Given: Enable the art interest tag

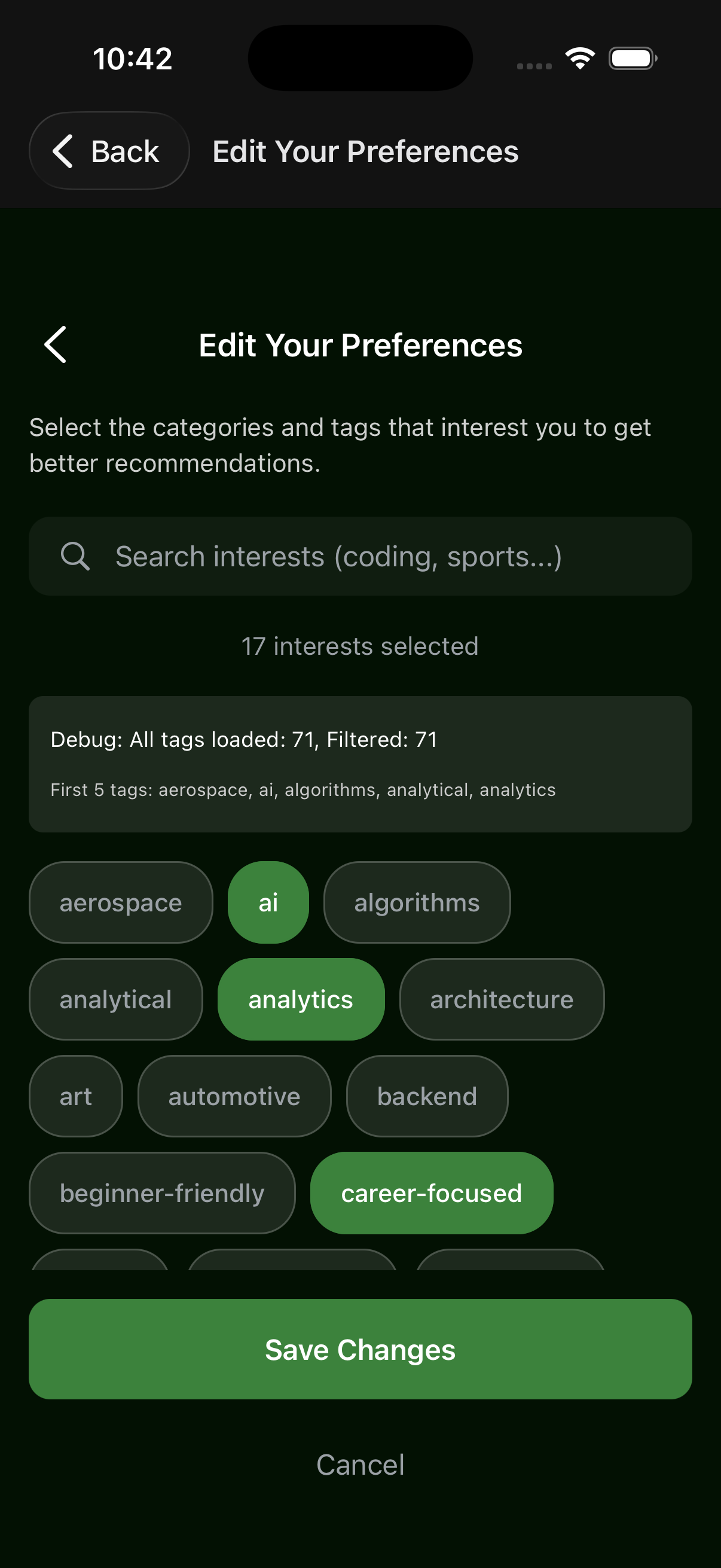Looking at the screenshot, I should [76, 1096].
